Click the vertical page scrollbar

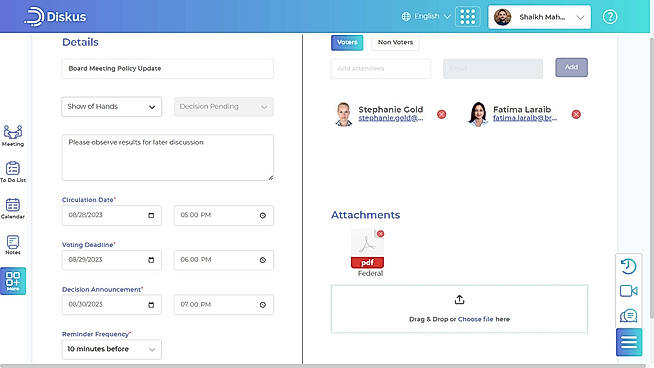point(651,179)
